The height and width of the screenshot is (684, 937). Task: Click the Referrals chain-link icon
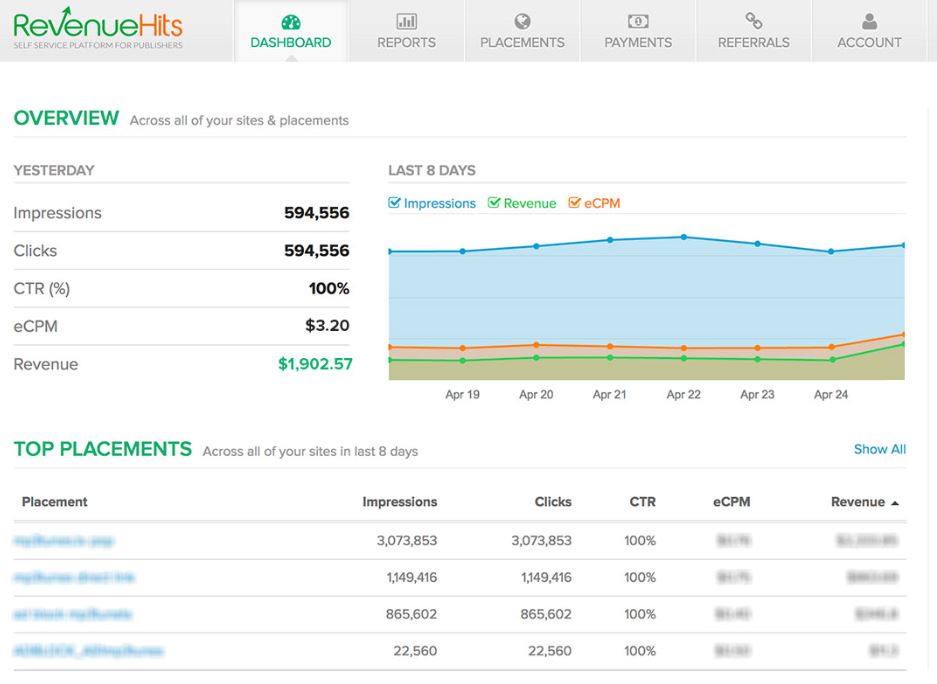(753, 20)
